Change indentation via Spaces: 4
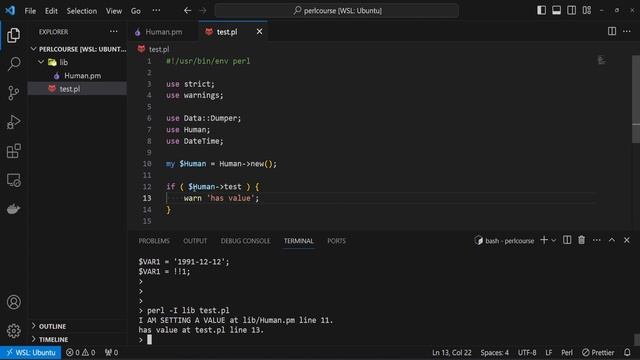 point(495,353)
